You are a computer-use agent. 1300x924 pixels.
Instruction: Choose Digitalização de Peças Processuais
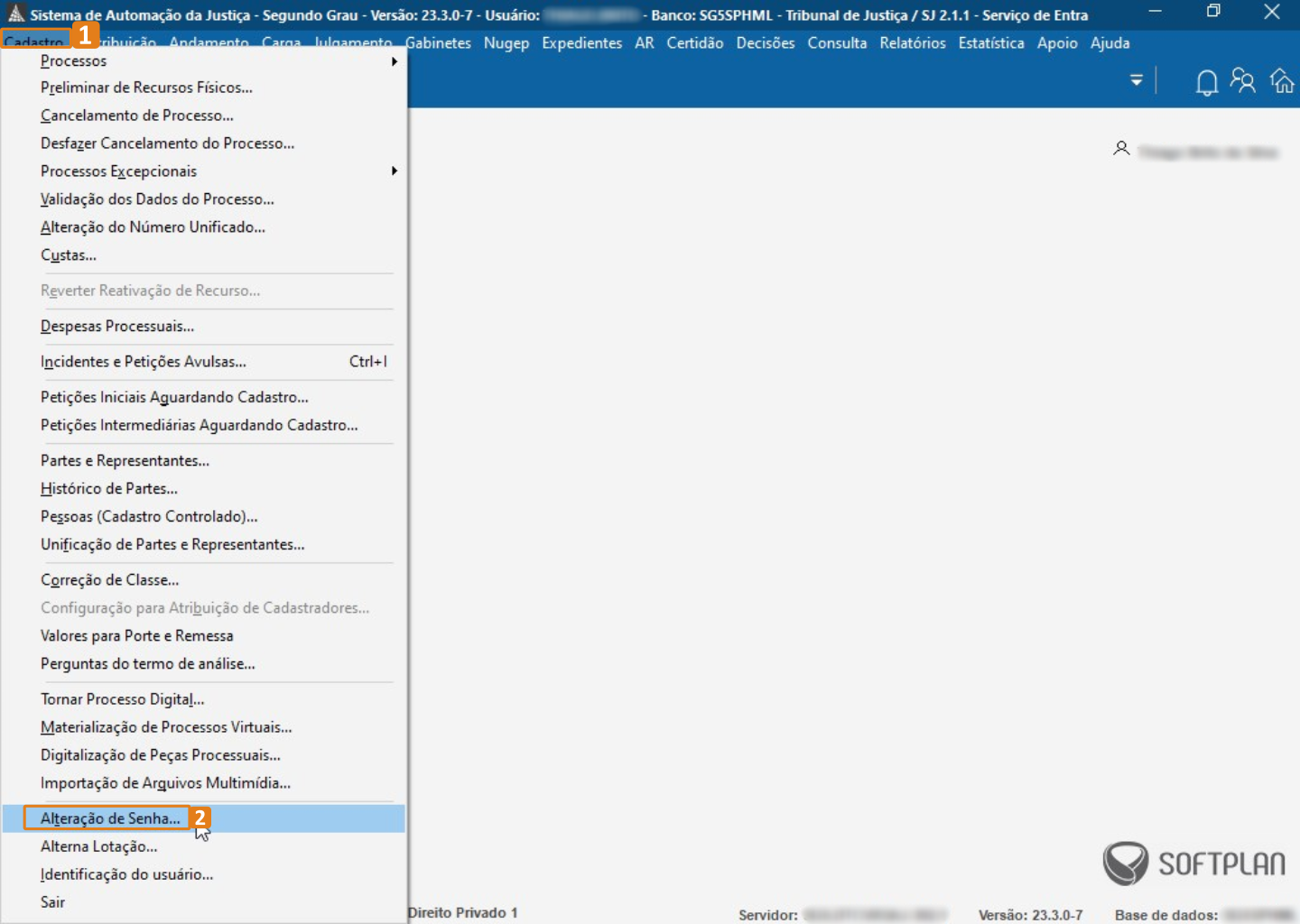[x=203, y=754]
